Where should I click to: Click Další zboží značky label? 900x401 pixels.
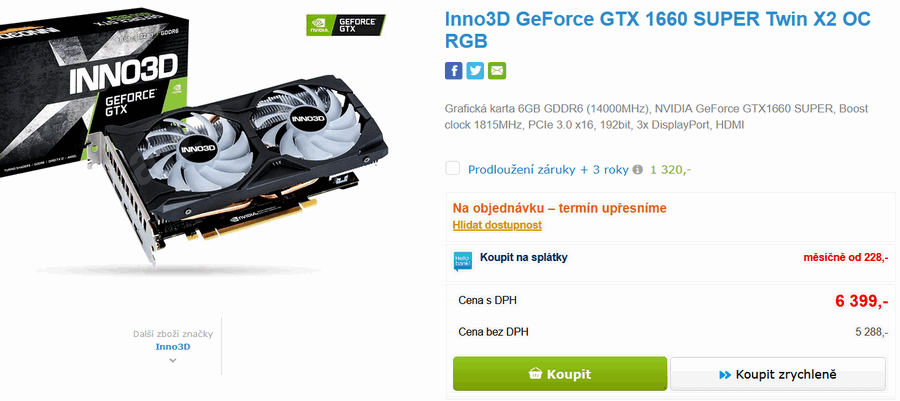pyautogui.click(x=173, y=334)
